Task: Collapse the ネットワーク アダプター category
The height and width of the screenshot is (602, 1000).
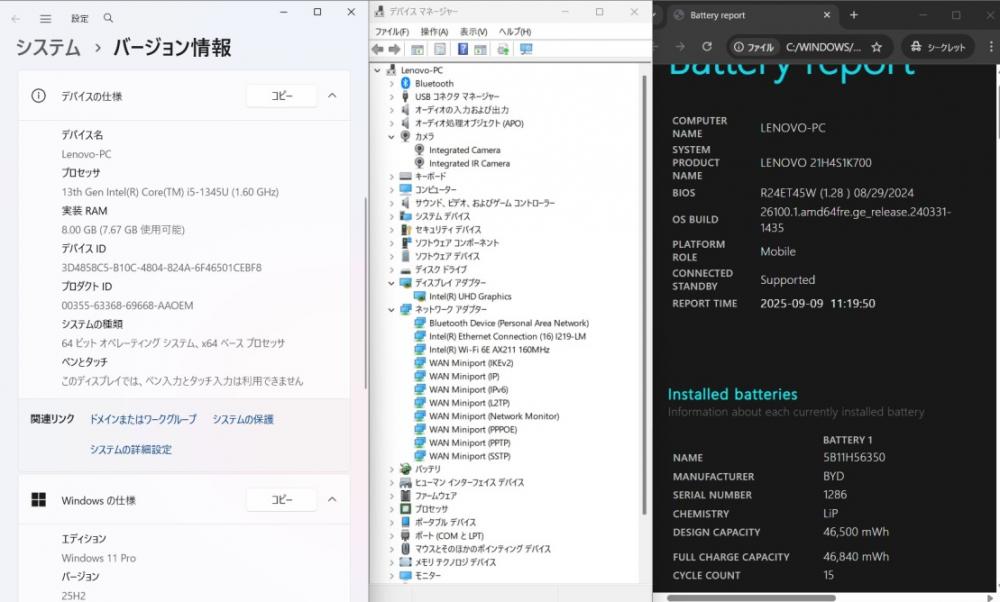Action: click(392, 309)
